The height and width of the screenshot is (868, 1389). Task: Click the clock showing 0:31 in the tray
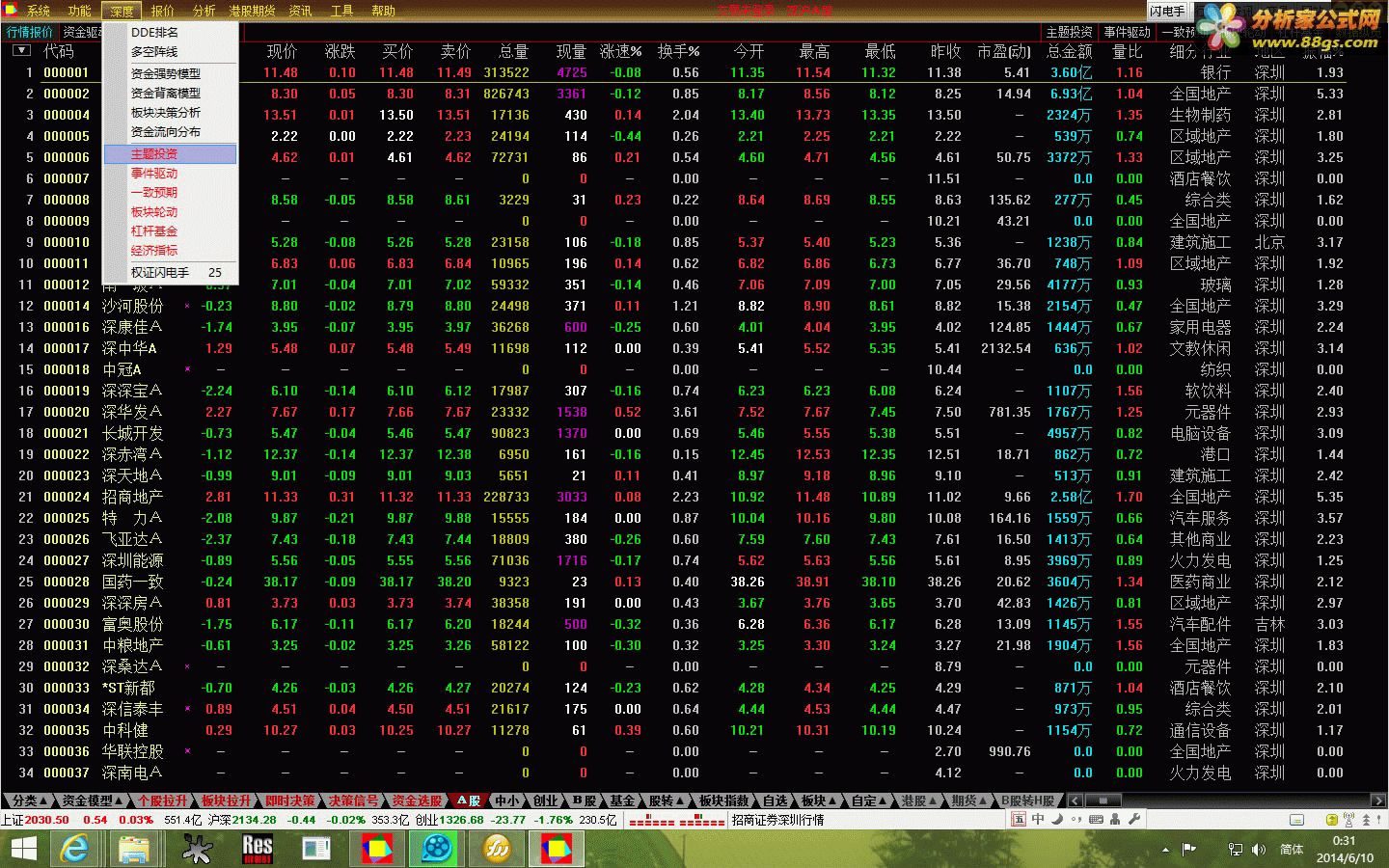point(1344,841)
